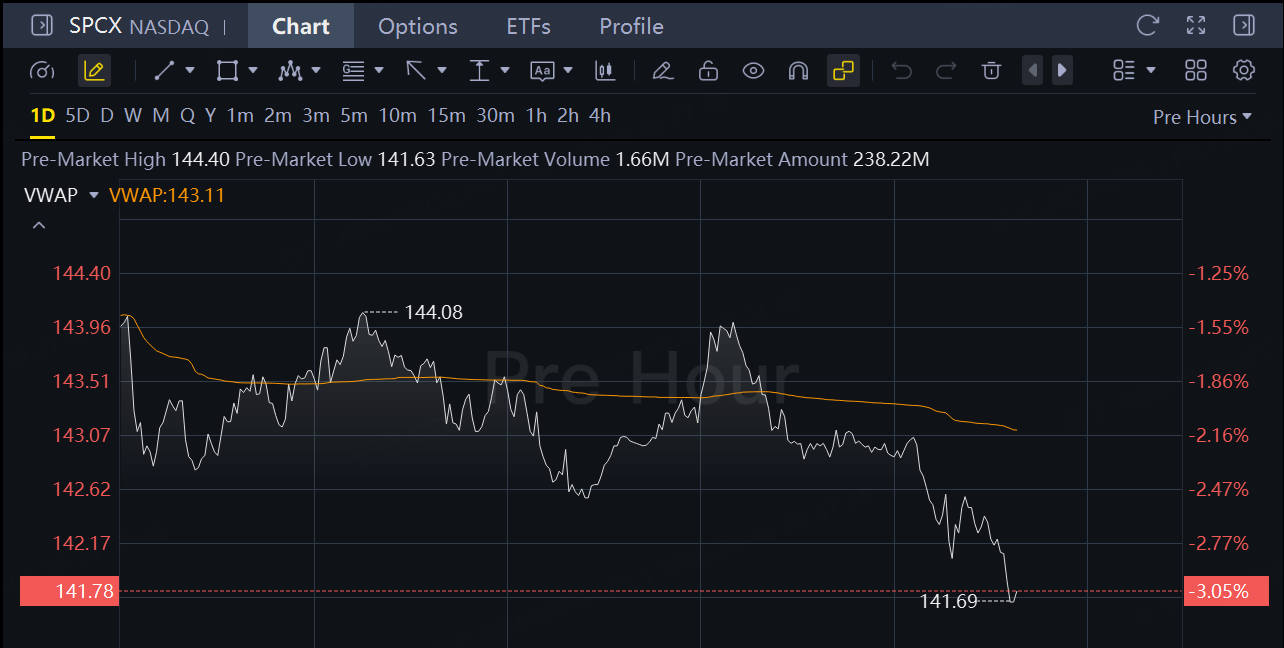The image size is (1284, 648).
Task: Expand the line tools dropdown arrow
Action: coord(190,70)
